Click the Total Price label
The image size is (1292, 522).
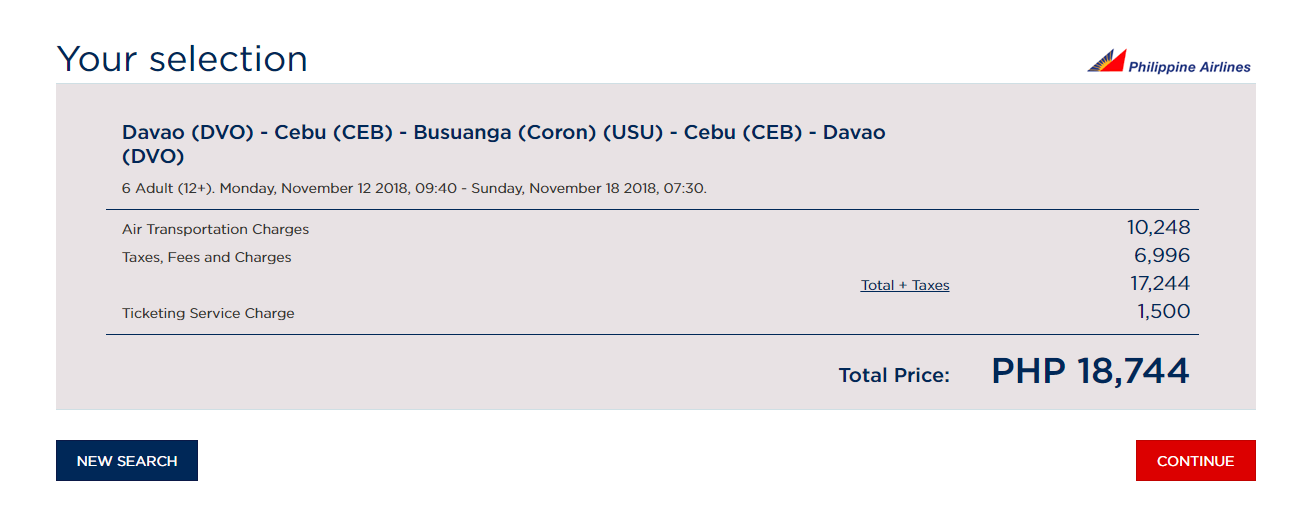point(893,375)
